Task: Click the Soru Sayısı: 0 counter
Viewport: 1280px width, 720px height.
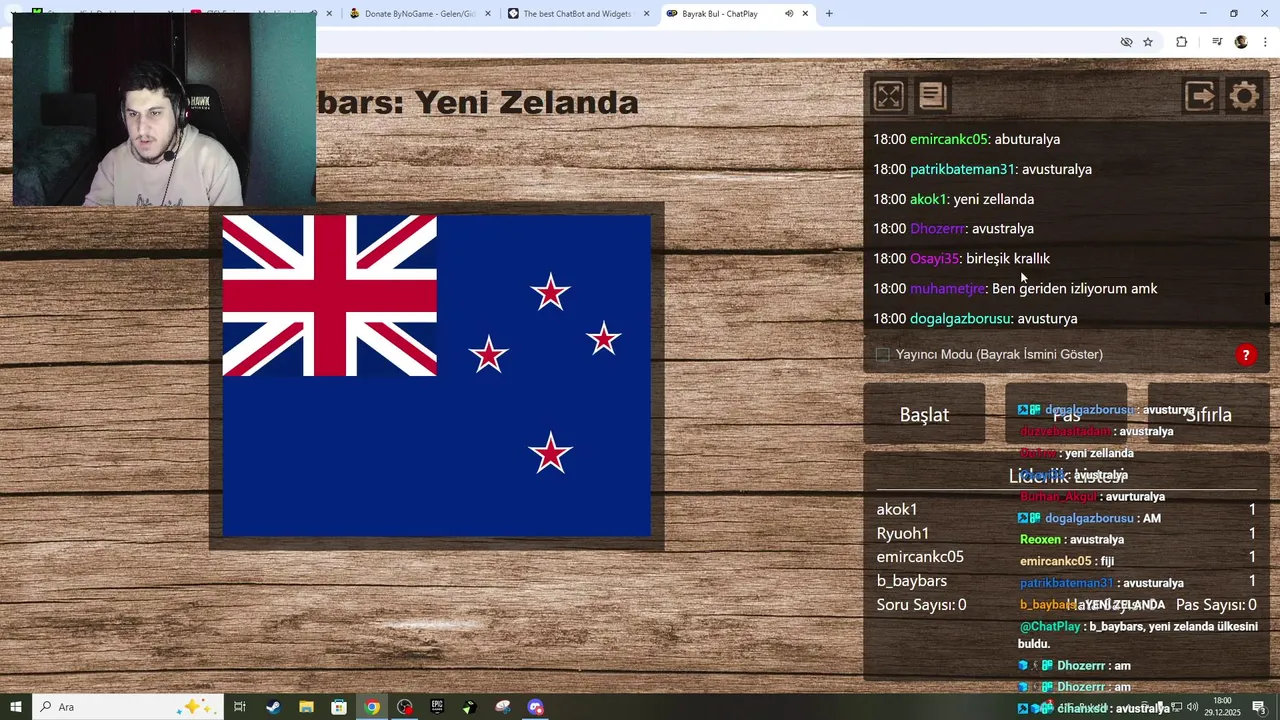Action: point(921,605)
